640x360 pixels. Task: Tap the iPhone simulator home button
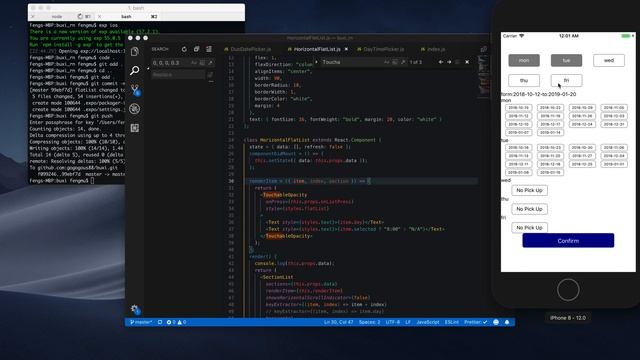tap(568, 290)
